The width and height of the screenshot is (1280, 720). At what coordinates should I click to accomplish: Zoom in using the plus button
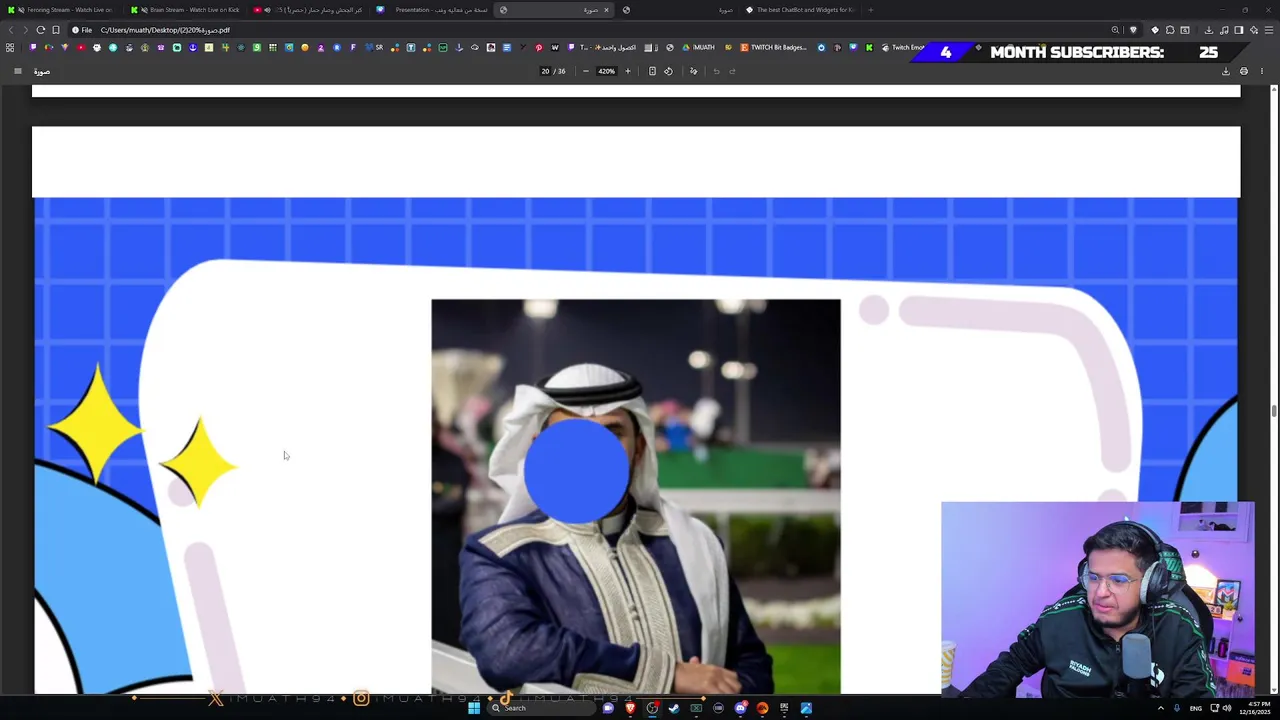coord(628,71)
